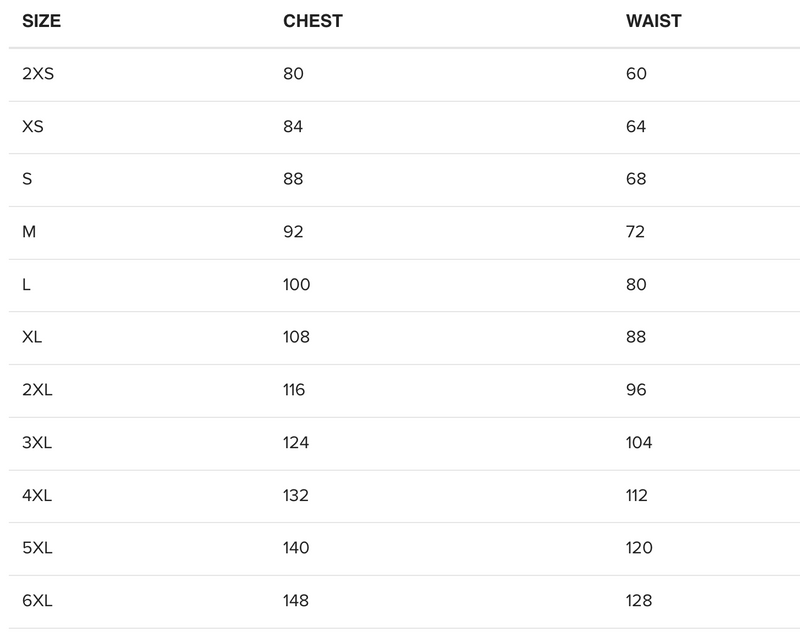Click waist value 112 for 4XL

(x=637, y=496)
